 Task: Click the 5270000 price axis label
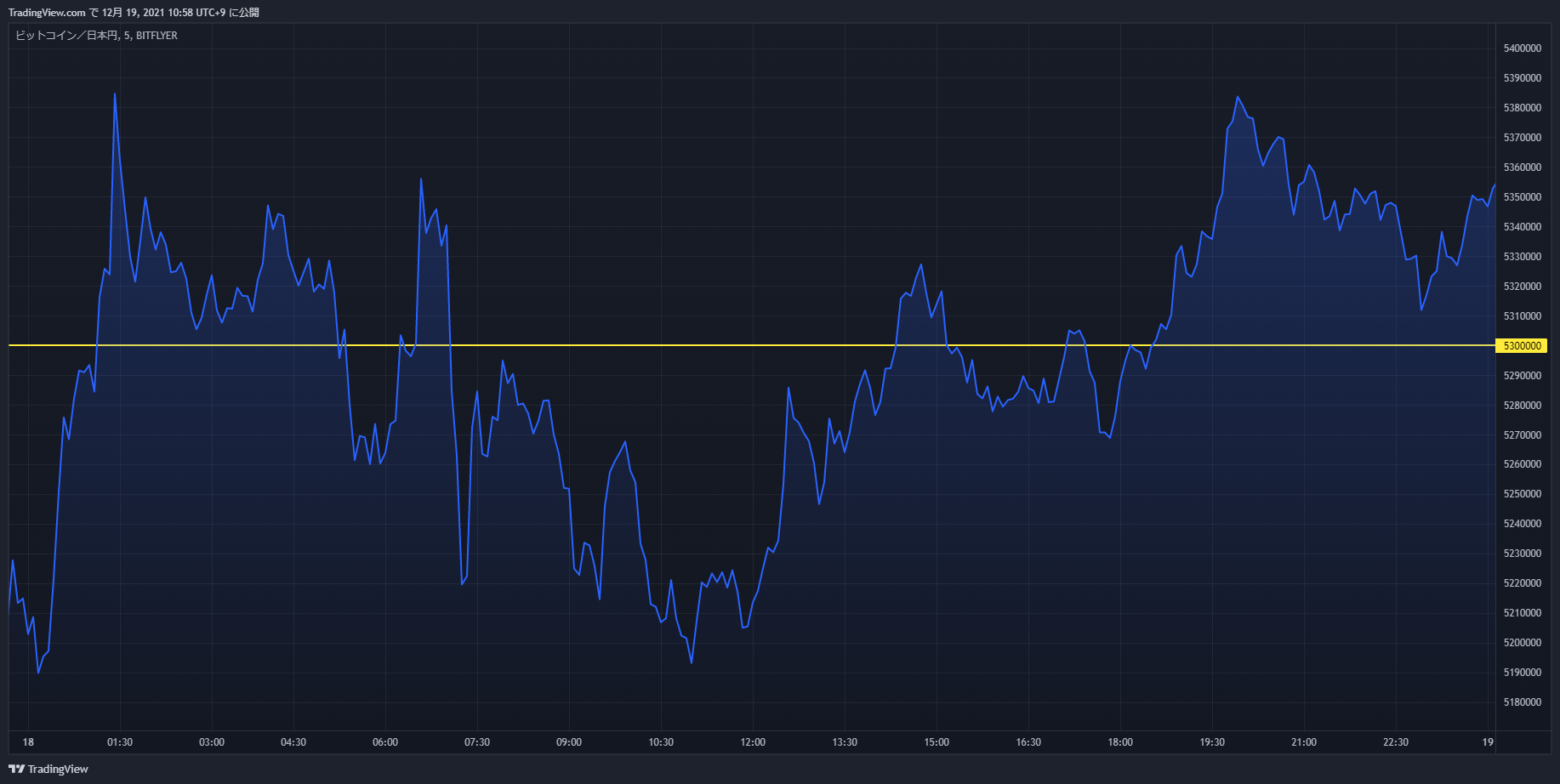click(x=1522, y=435)
